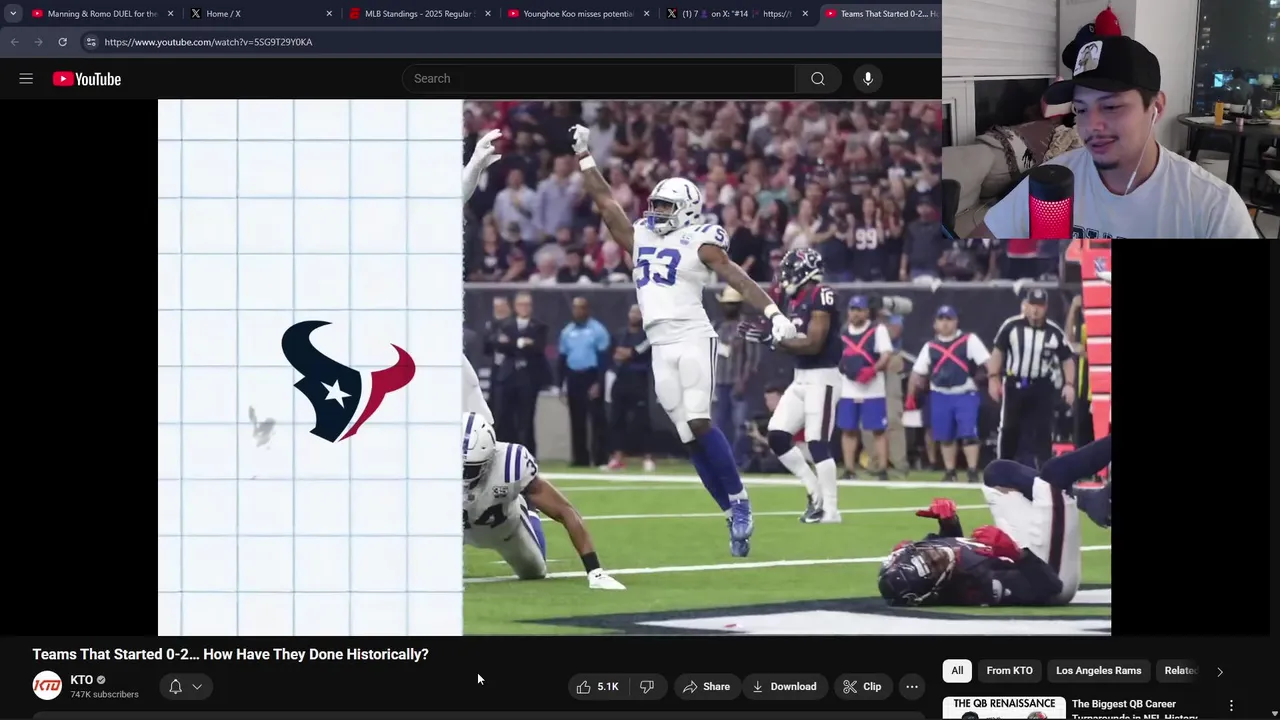Share the video

pos(706,687)
